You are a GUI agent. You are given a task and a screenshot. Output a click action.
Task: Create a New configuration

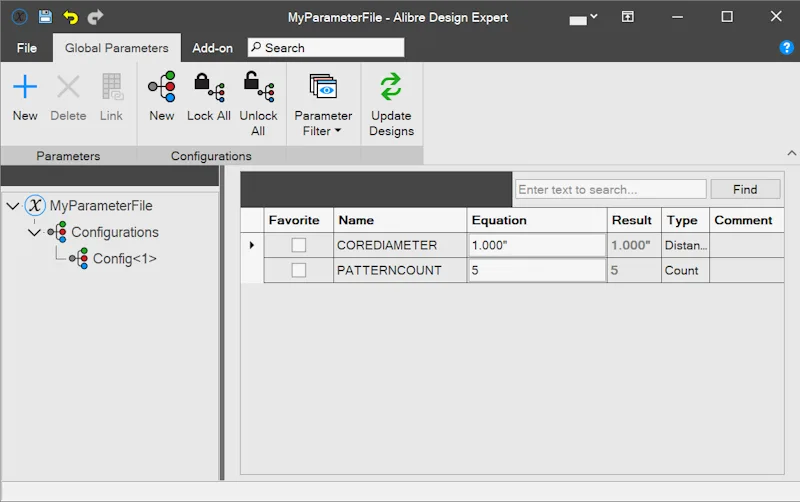click(162, 97)
